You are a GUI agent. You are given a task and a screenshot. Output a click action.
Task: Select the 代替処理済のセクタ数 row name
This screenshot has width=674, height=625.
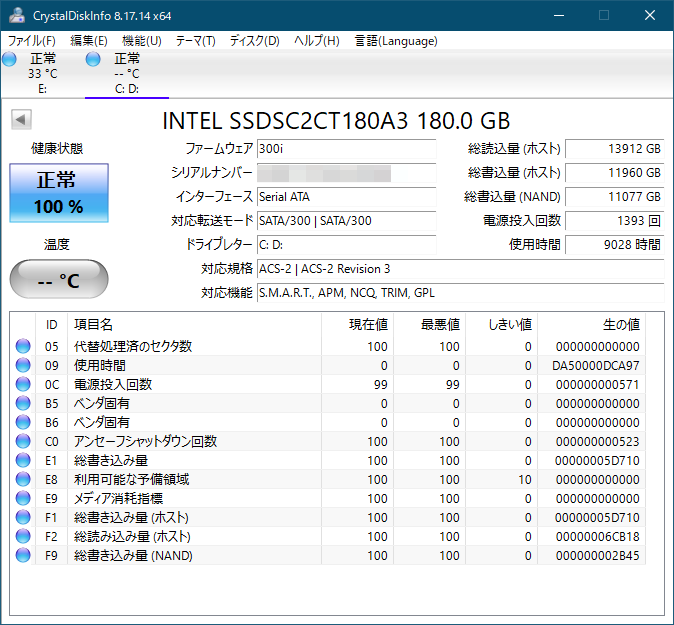tap(133, 346)
